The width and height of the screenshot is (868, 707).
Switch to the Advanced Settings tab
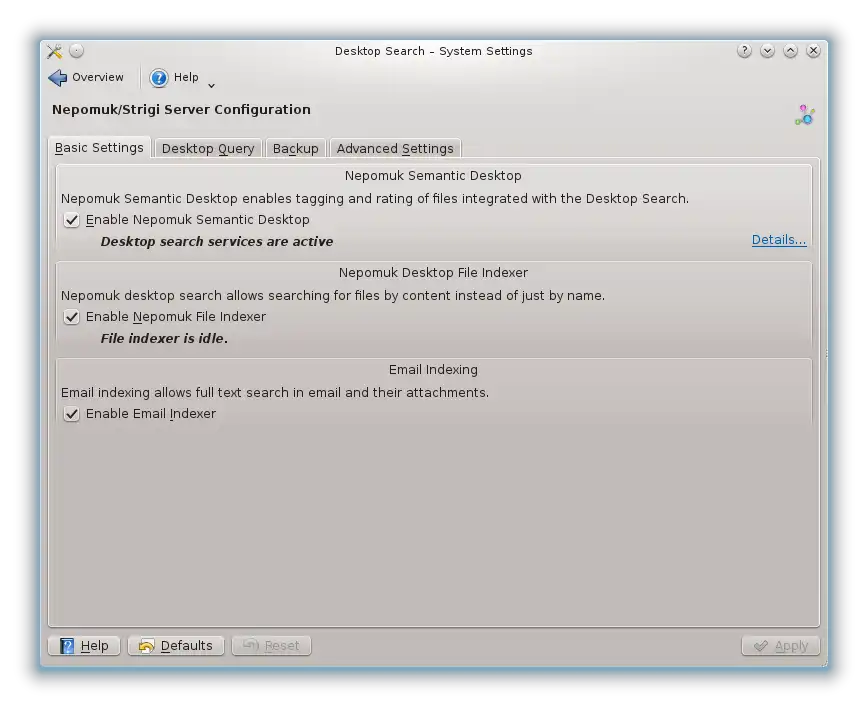coord(395,148)
